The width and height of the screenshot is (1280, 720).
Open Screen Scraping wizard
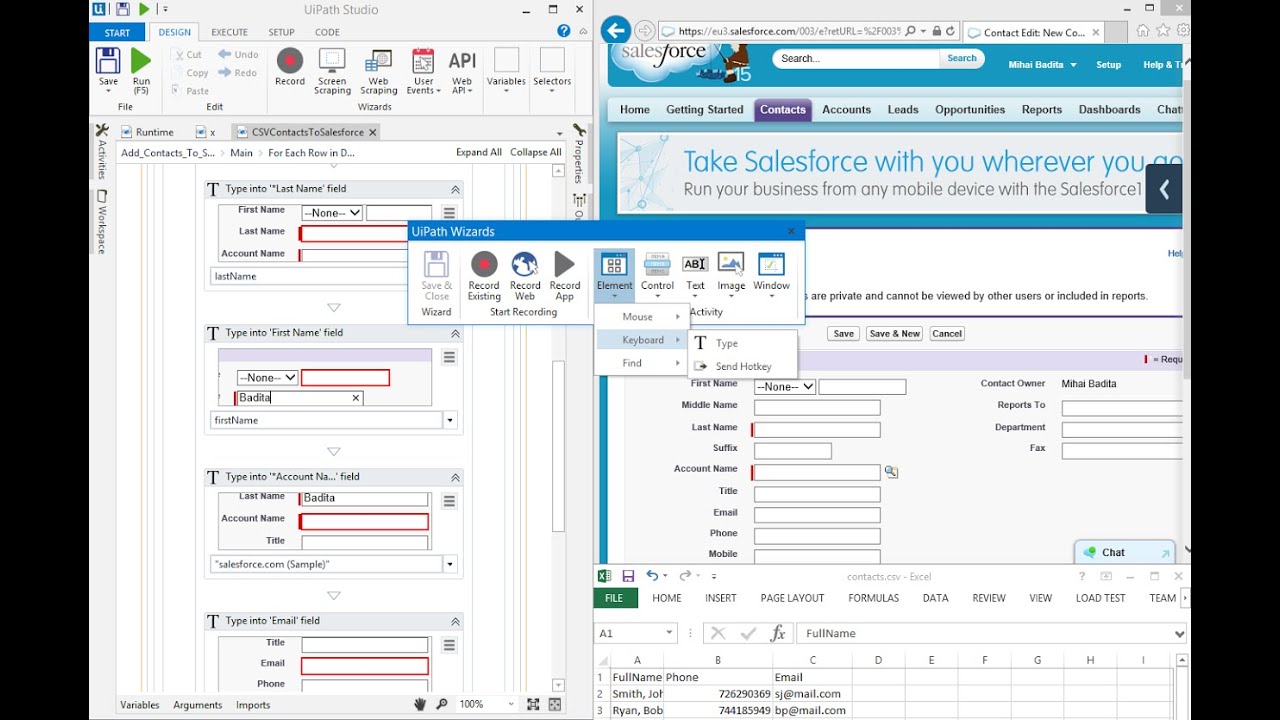332,71
